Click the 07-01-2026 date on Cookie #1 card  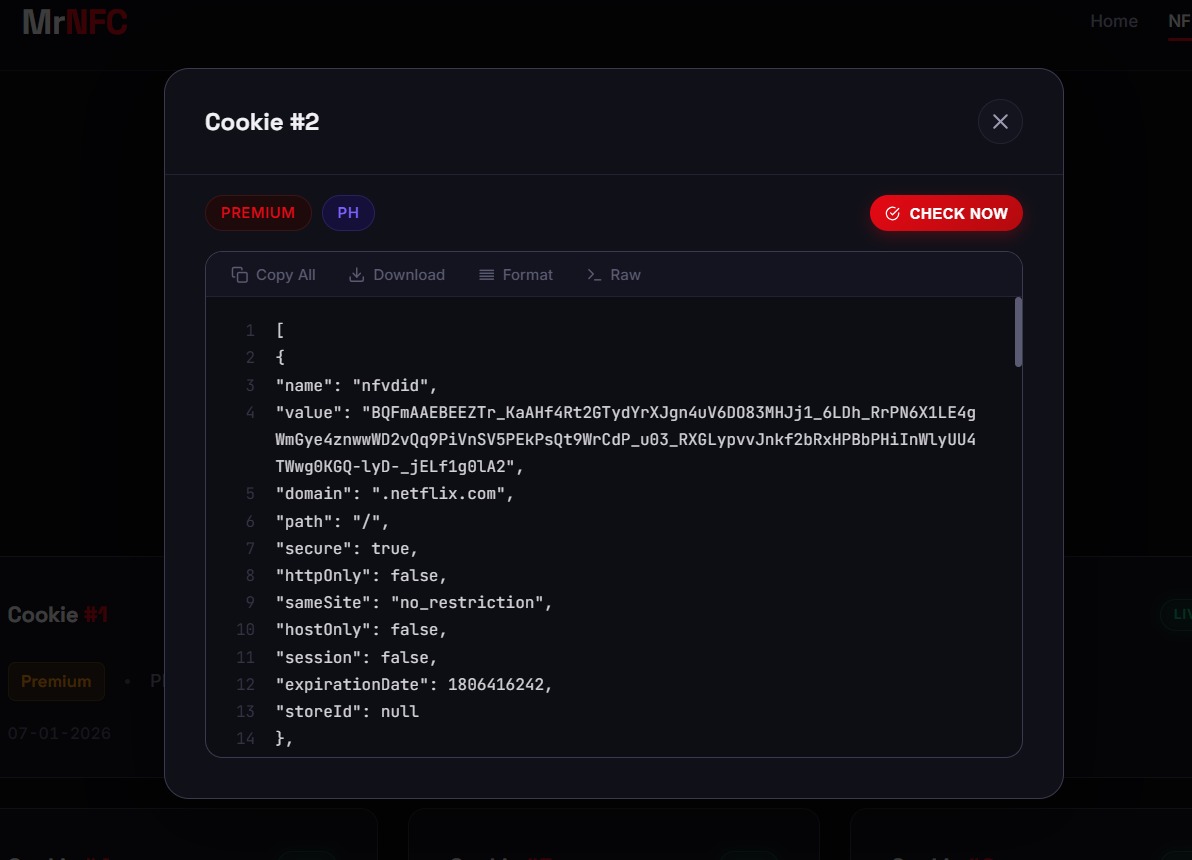[59, 734]
